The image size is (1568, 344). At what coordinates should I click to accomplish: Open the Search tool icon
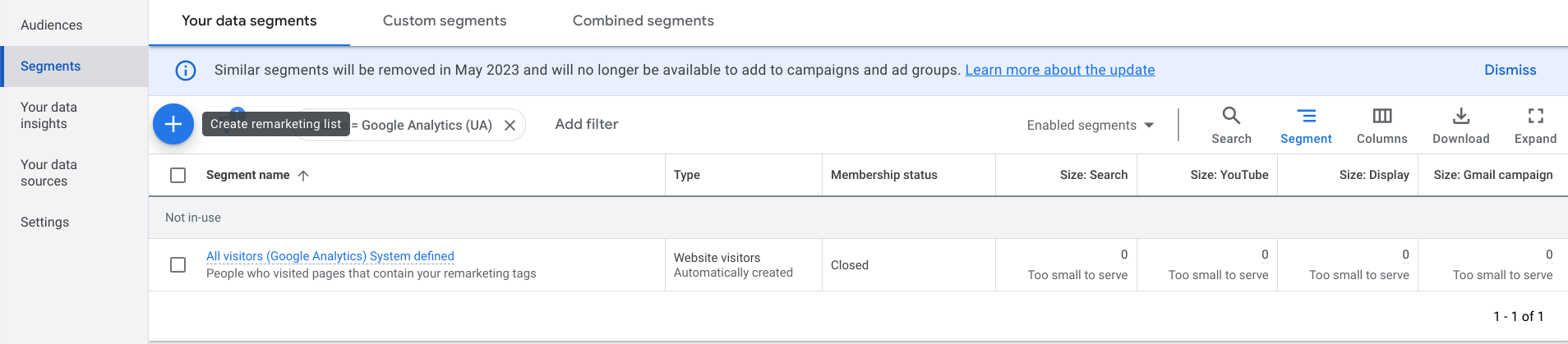(1230, 117)
